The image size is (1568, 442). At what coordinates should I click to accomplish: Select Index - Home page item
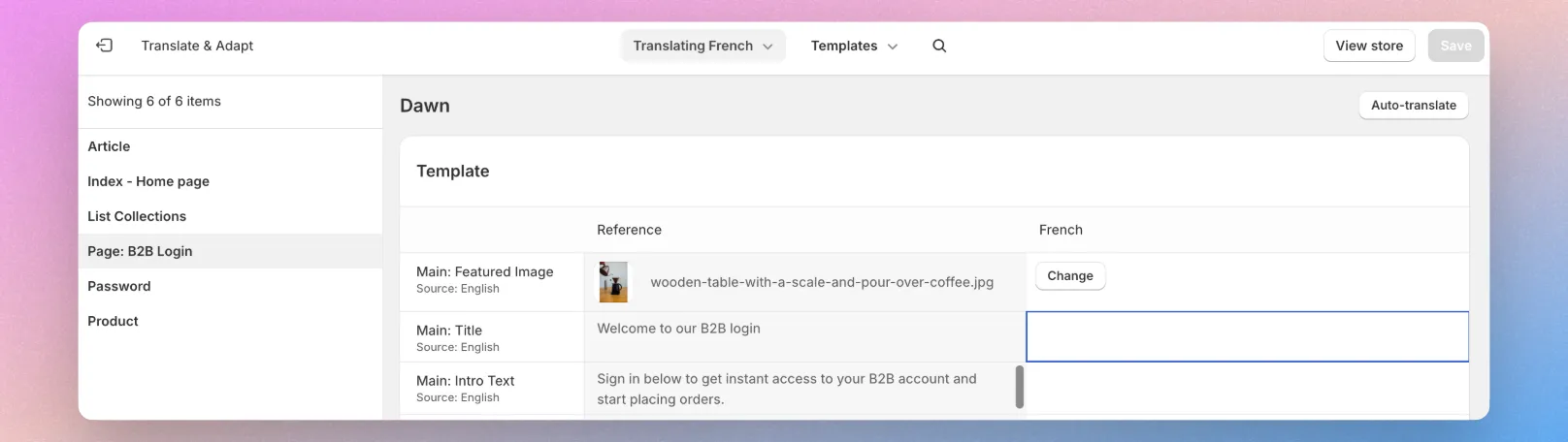pos(231,181)
